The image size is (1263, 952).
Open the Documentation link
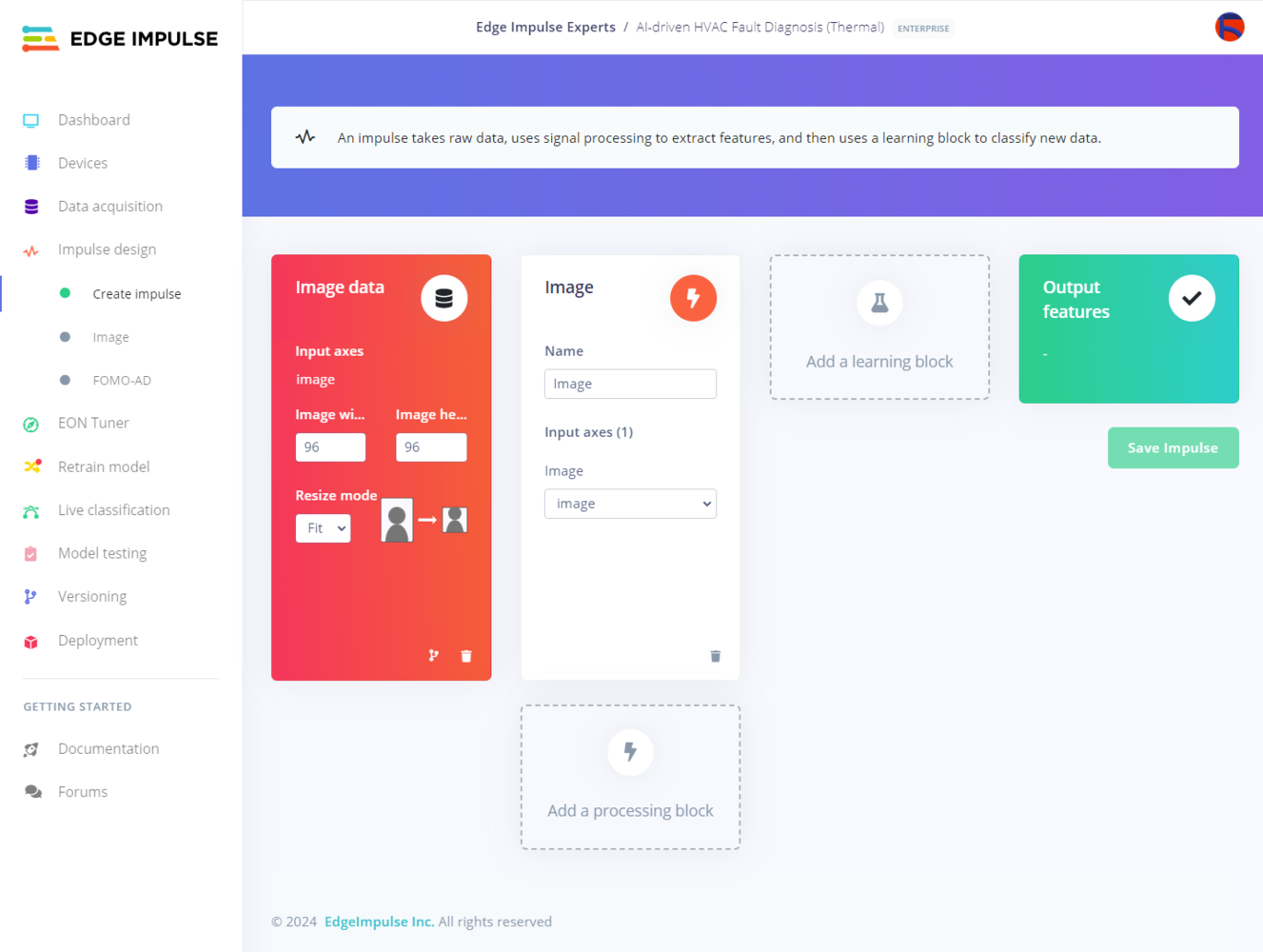click(109, 749)
